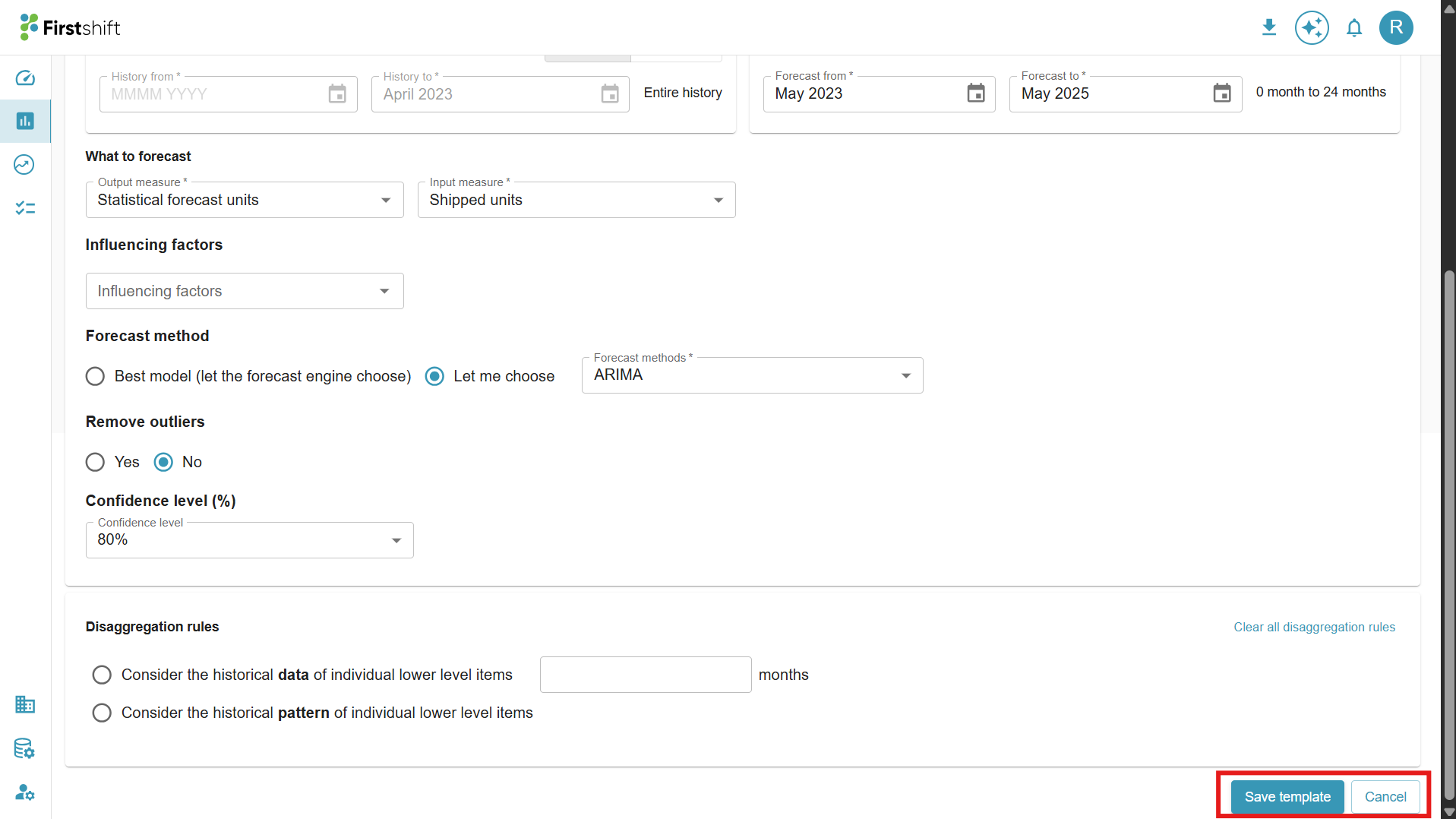This screenshot has width=1456, height=819.
Task: Click the vertical page scrollbar thumb
Action: point(1449,536)
